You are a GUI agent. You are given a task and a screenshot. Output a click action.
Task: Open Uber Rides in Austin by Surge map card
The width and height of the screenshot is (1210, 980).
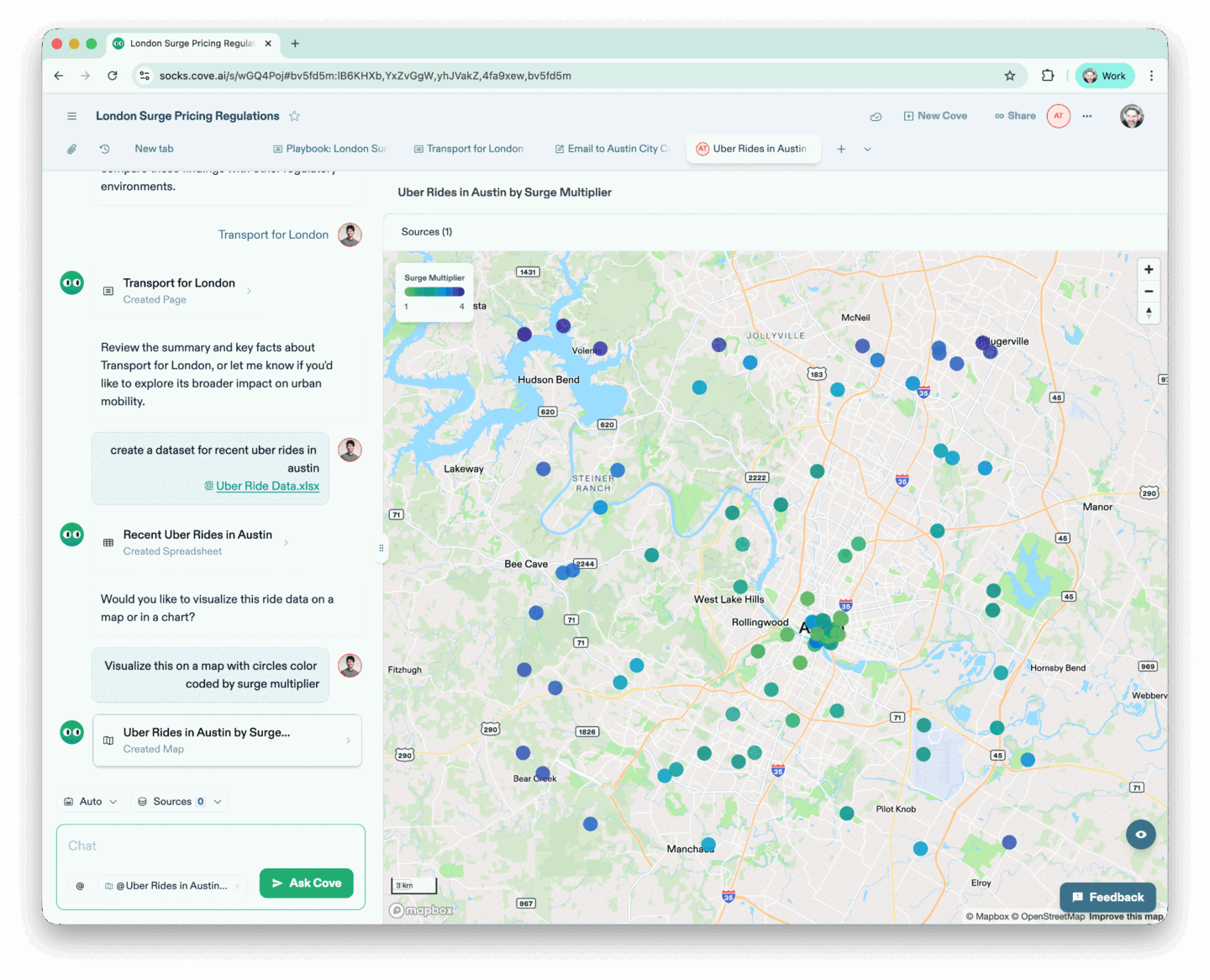coord(227,740)
